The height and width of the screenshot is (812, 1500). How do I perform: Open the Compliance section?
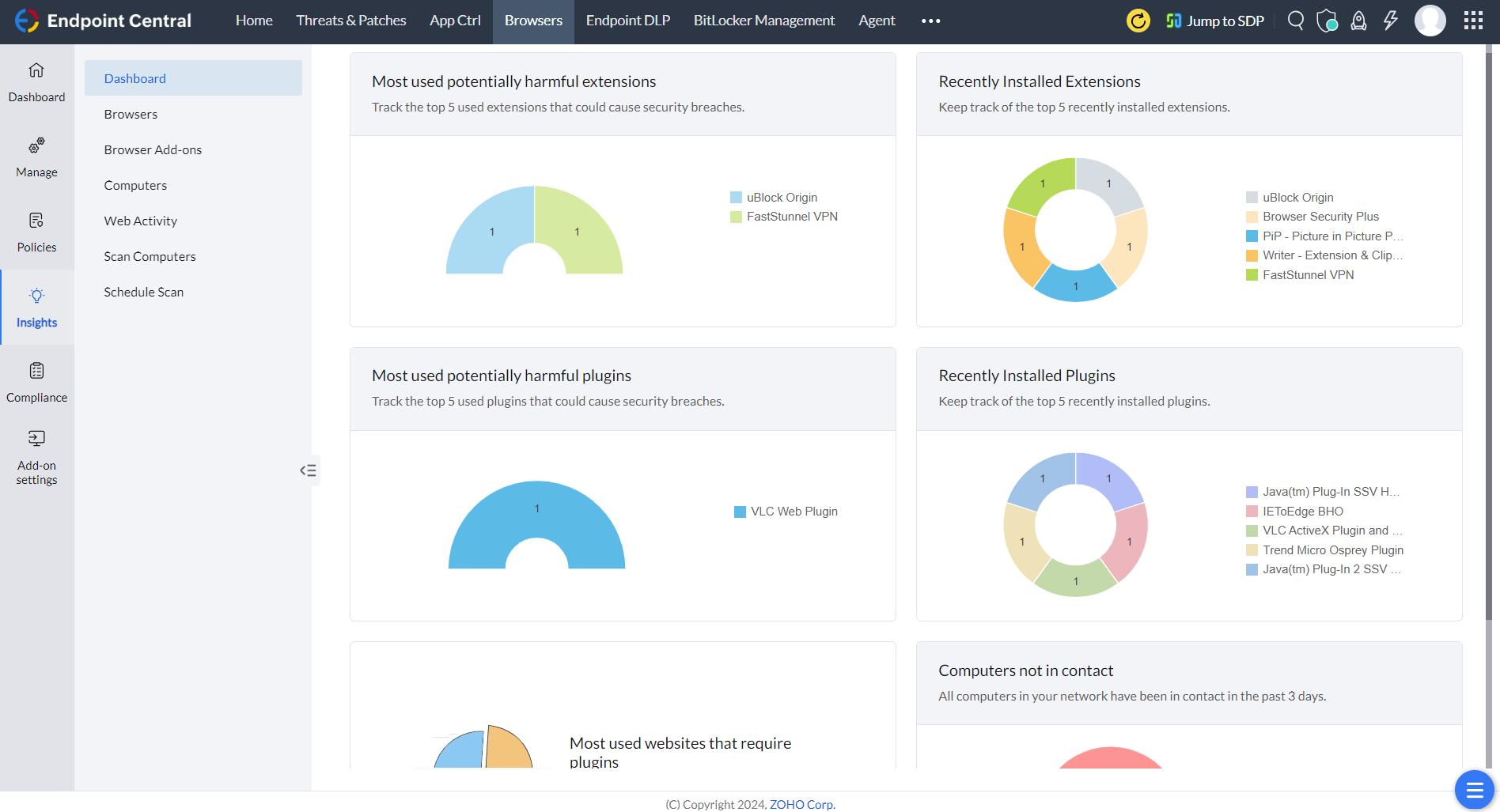(36, 383)
